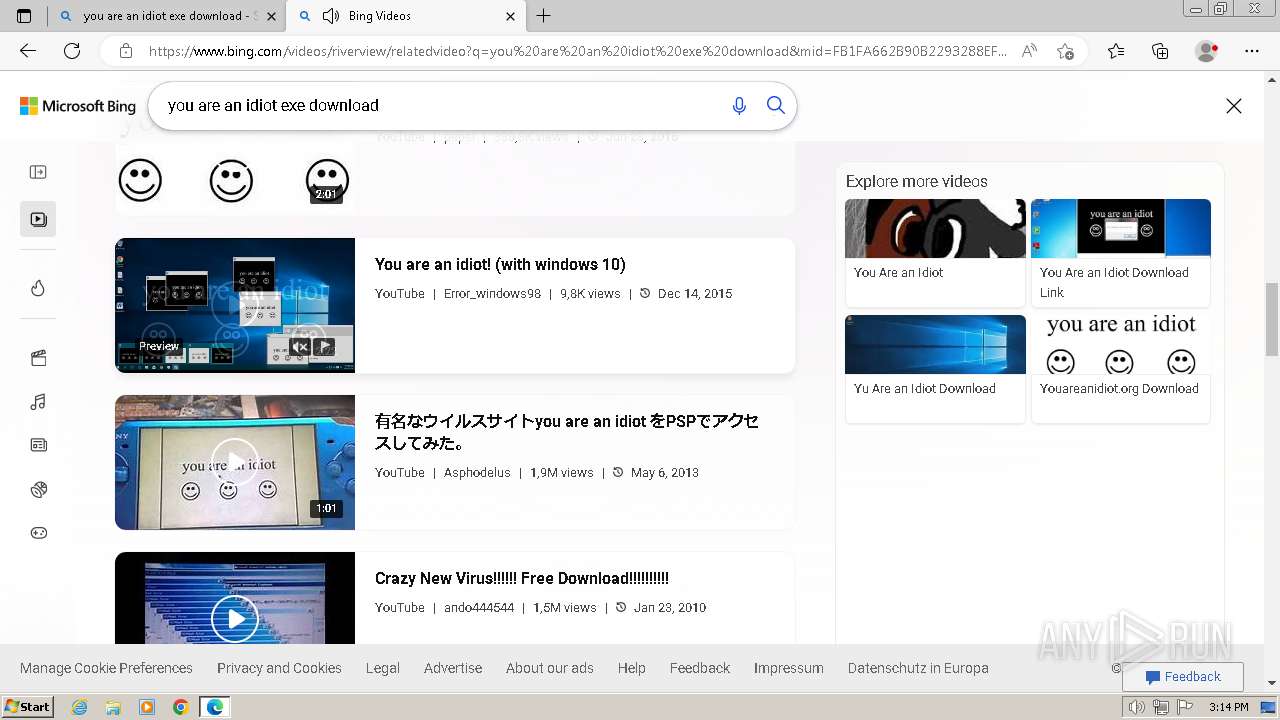Open About our ads link
Image resolution: width=1280 pixels, height=720 pixels.
pyautogui.click(x=550, y=668)
